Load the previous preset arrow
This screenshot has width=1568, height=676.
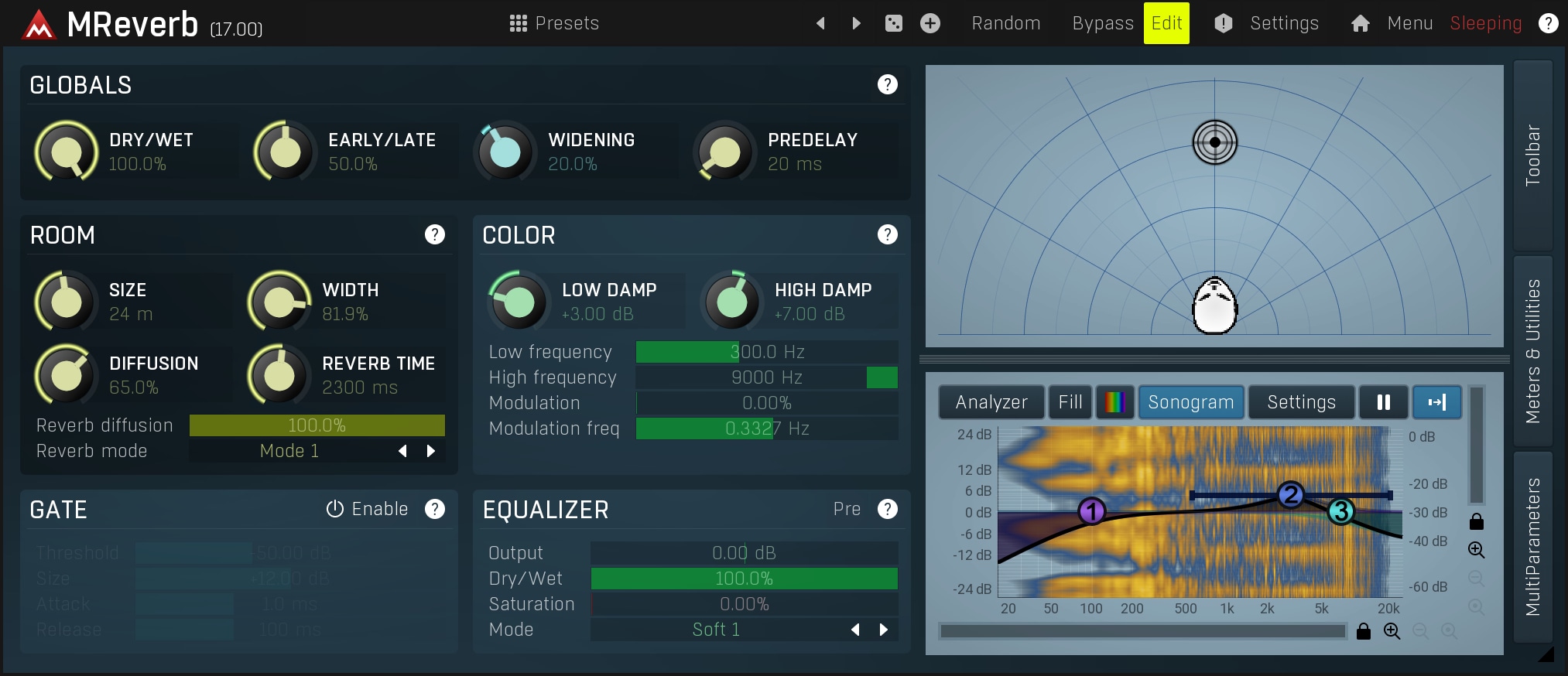coord(820,23)
